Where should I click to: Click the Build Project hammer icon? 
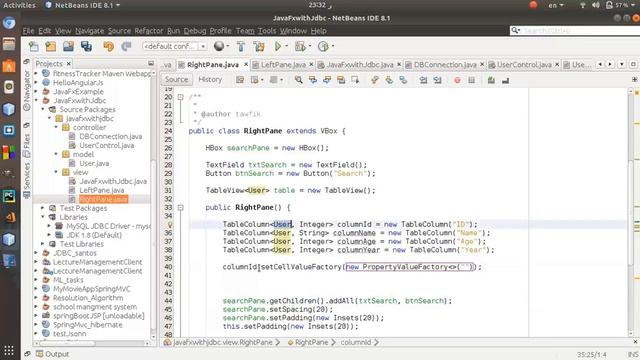point(241,47)
